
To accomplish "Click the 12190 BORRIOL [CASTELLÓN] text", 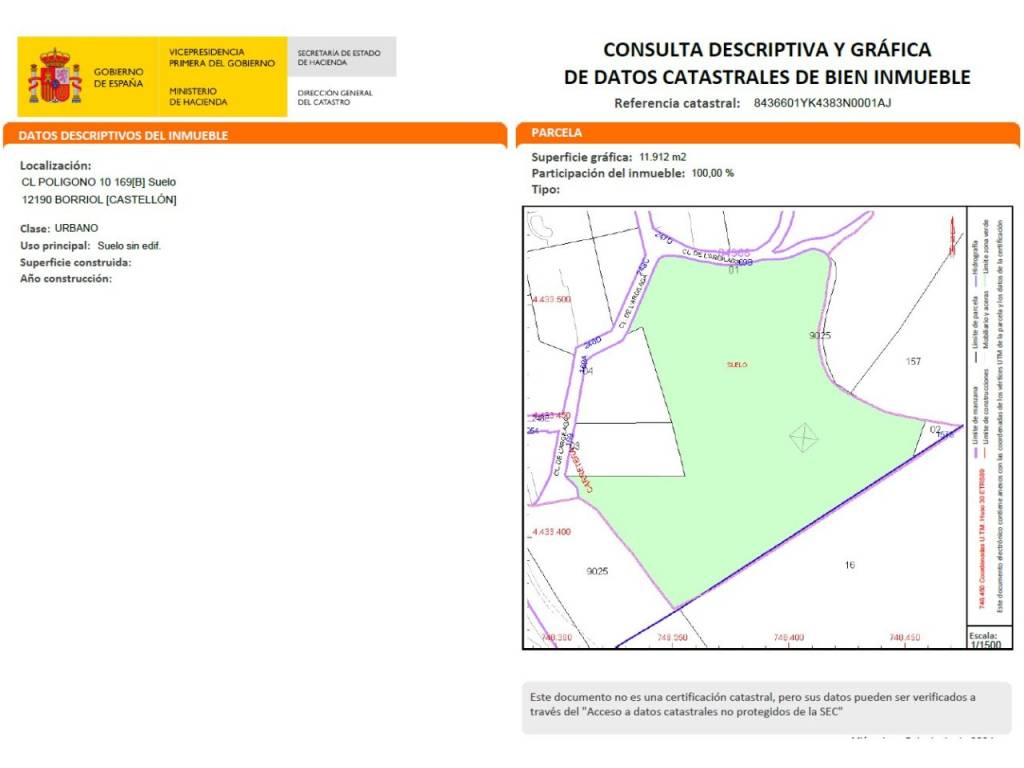I will pos(99,200).
